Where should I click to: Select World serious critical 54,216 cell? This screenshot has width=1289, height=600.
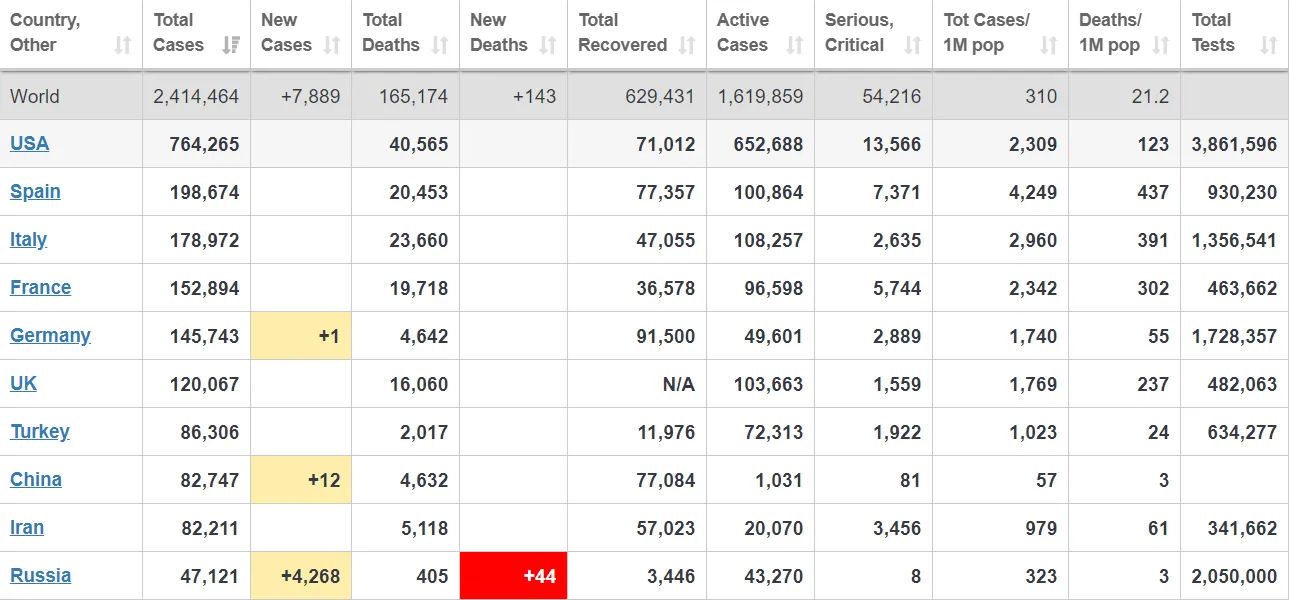tap(874, 96)
